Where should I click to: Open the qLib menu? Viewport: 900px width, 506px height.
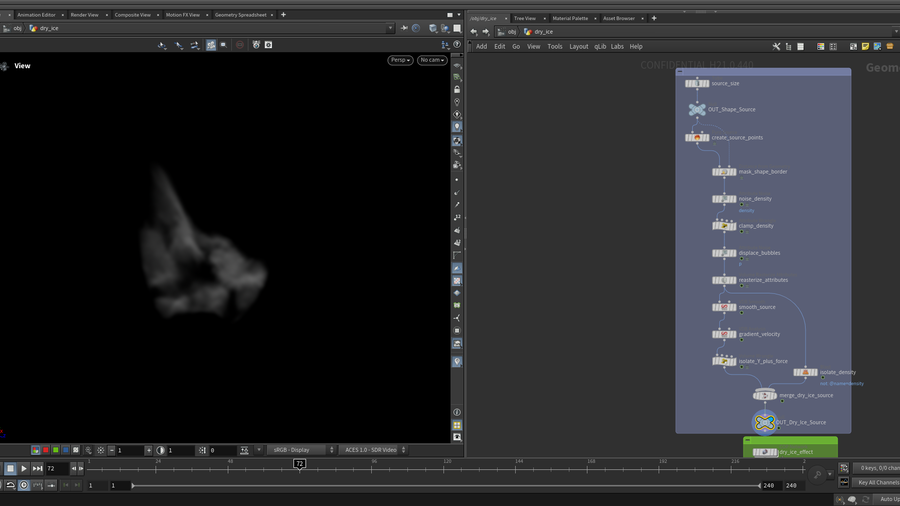600,46
